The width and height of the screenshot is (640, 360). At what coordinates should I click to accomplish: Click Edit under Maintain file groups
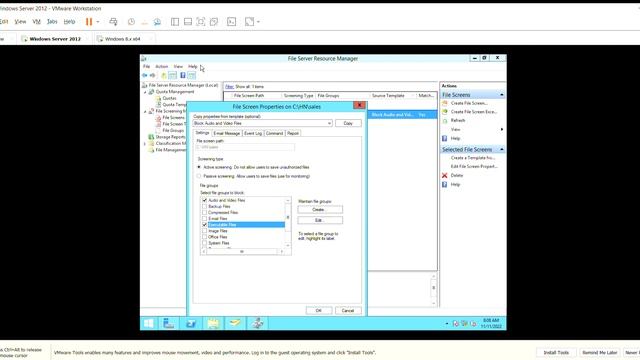coord(320,220)
